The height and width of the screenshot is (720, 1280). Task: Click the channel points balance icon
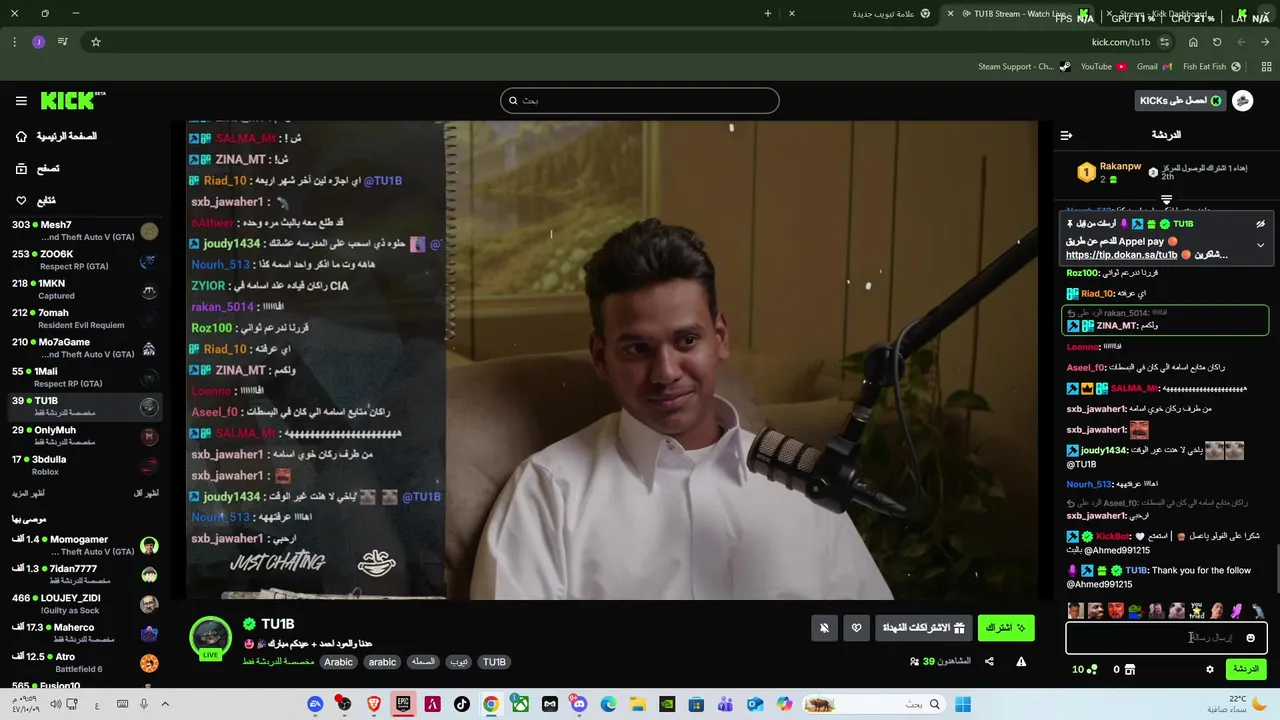(x=1092, y=669)
